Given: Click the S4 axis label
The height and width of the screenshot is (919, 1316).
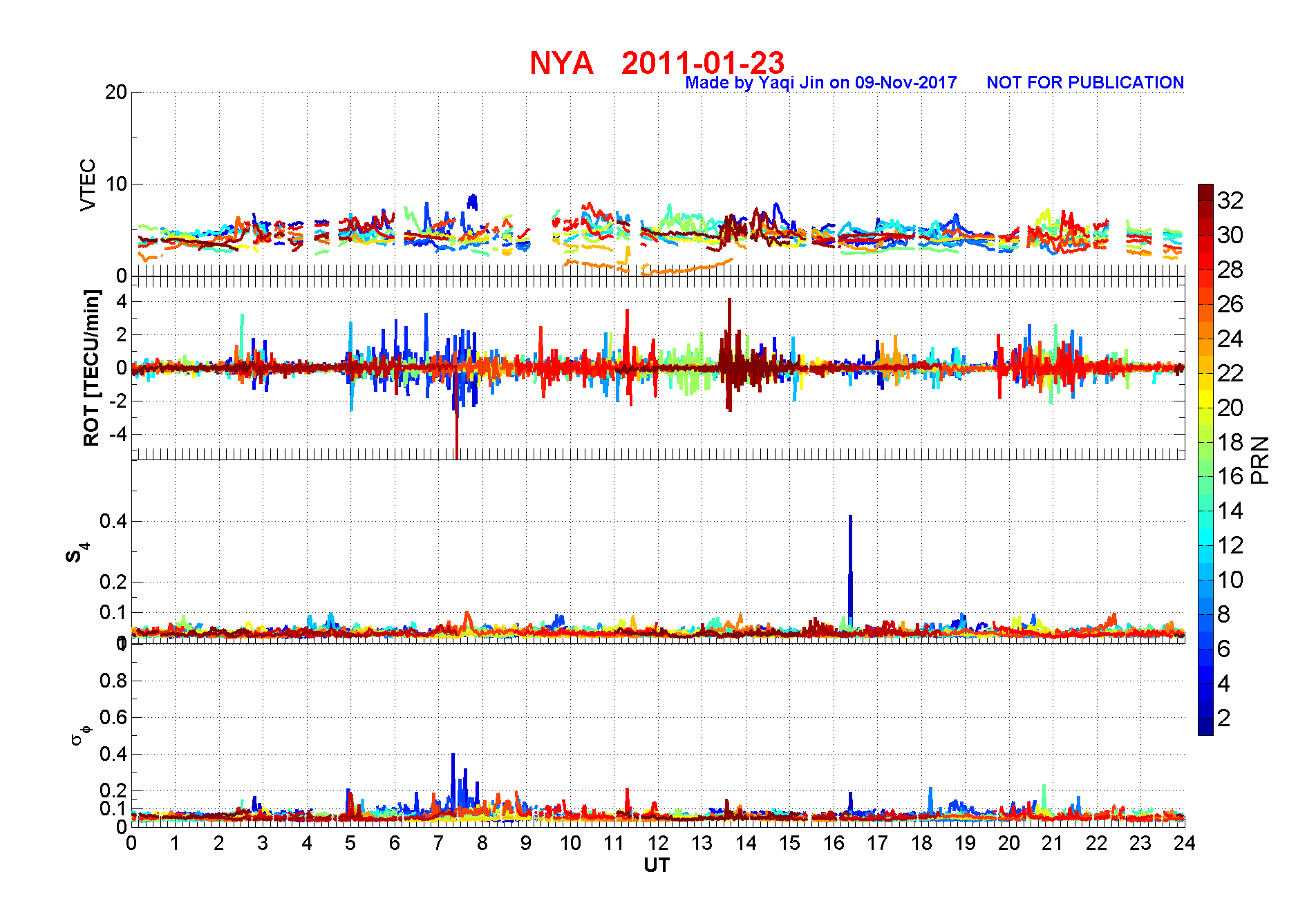Looking at the screenshot, I should 77,553.
